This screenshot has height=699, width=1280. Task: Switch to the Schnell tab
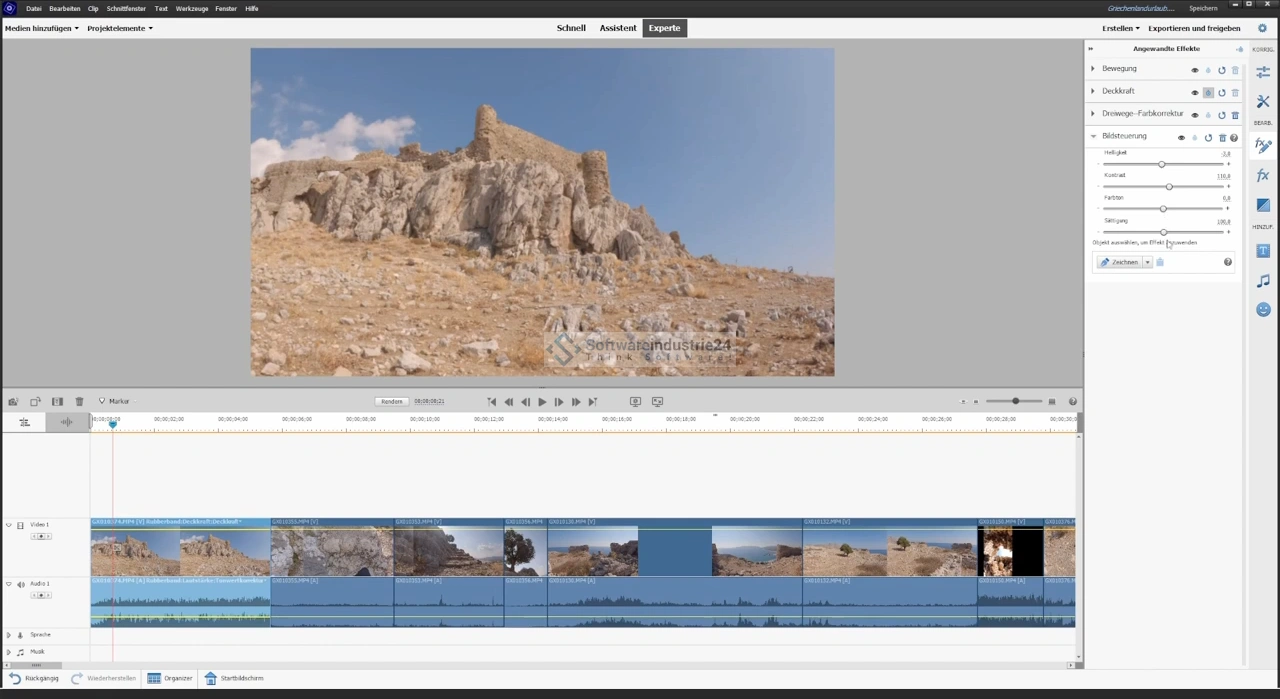tap(571, 28)
